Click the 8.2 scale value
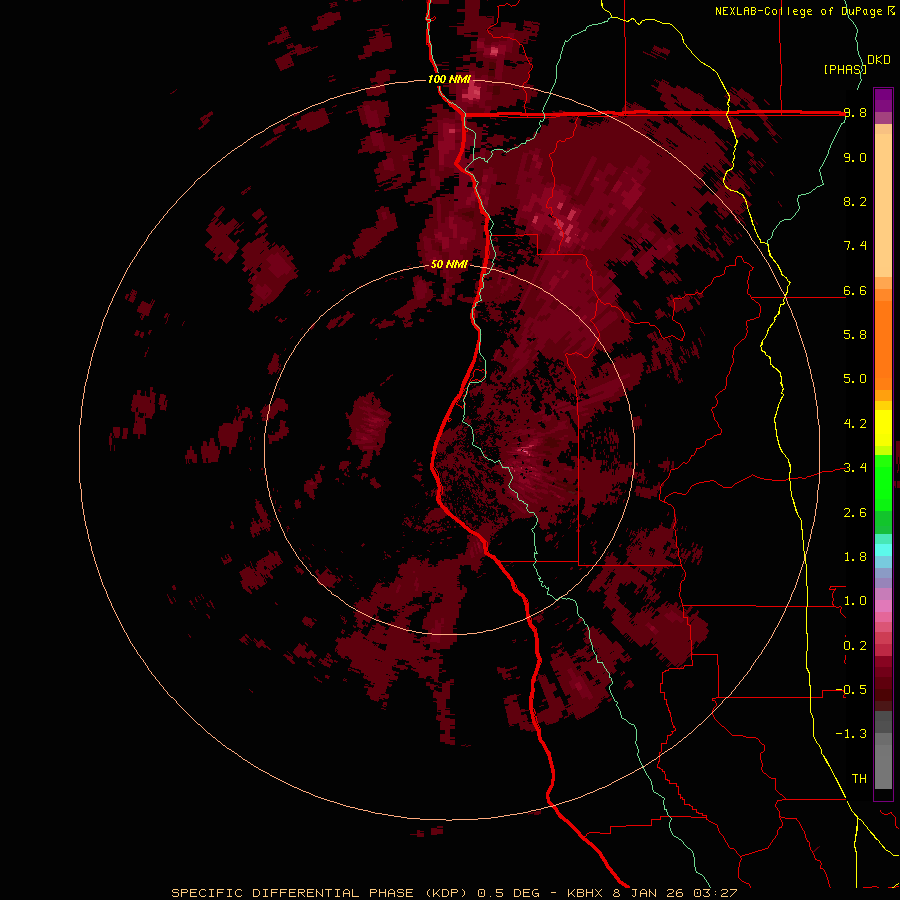The image size is (900, 900). (855, 201)
